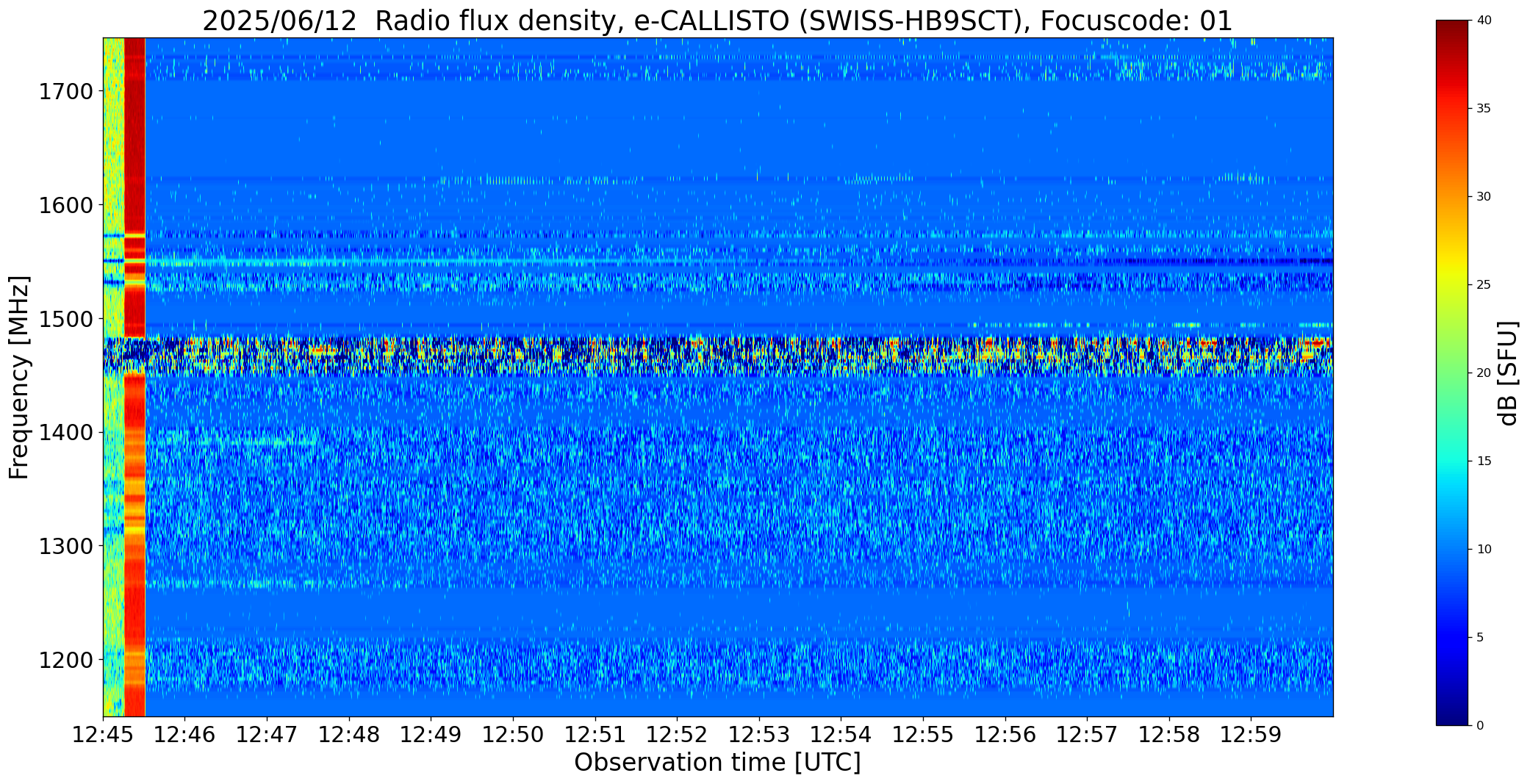Click the colorbar tick label 30
The width and height of the screenshot is (1530, 784).
coord(1484,196)
